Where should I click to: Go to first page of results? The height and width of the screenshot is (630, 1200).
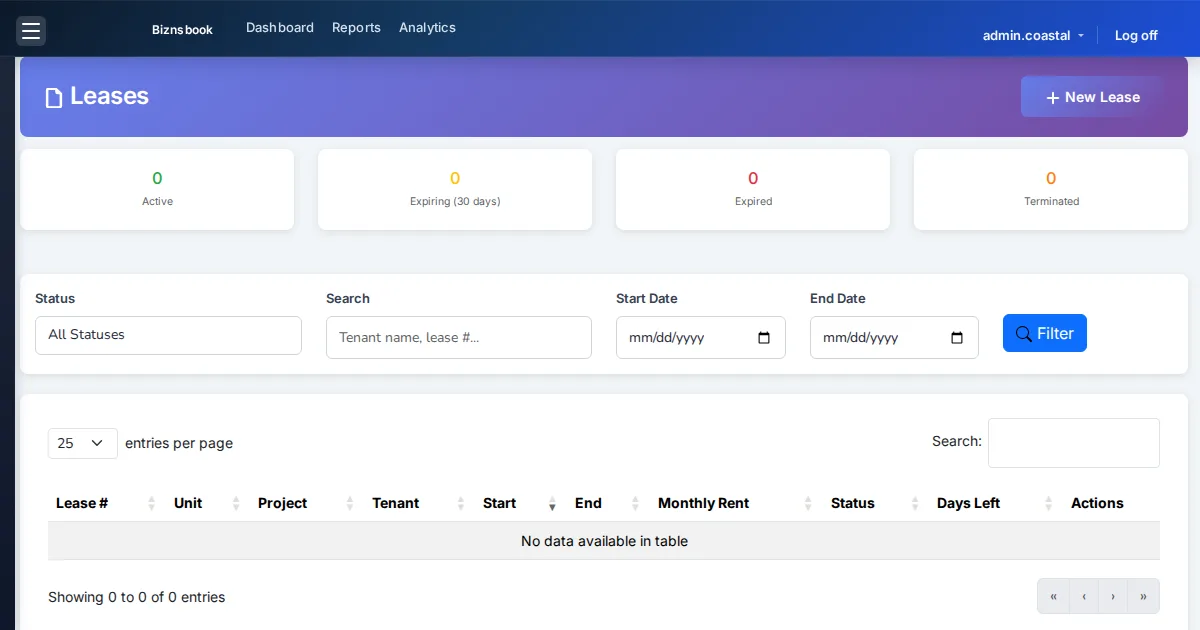coord(1053,597)
